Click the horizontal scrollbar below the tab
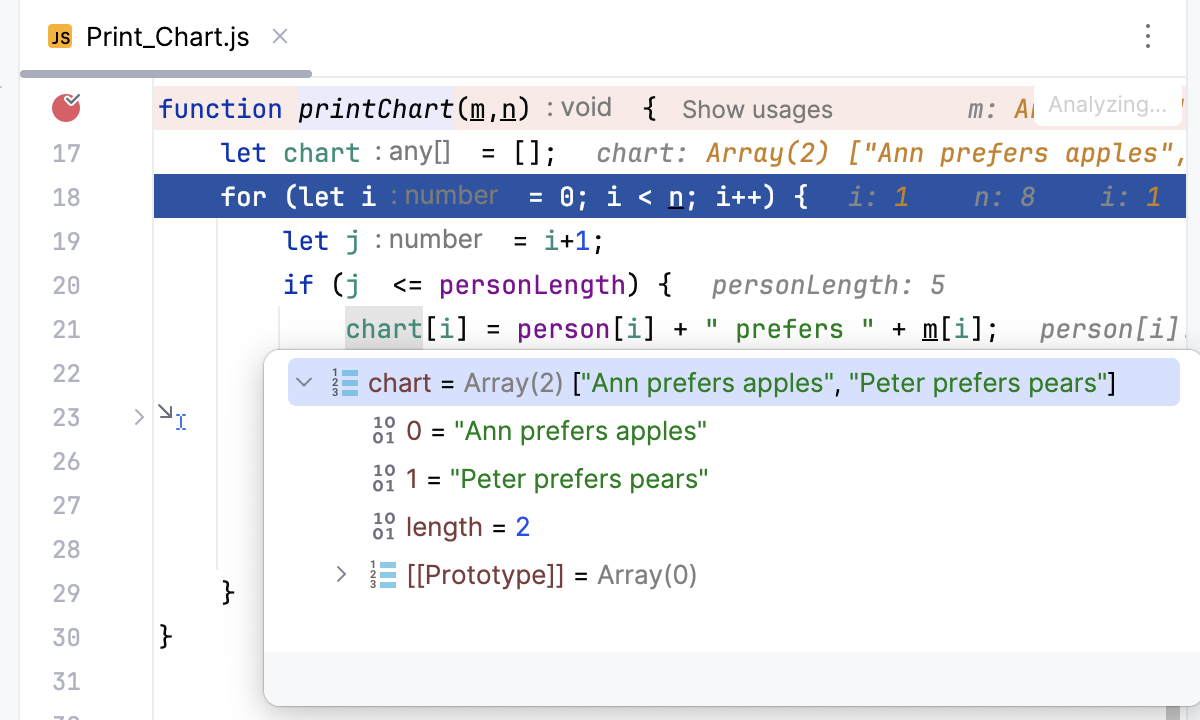The image size is (1200, 720). (x=165, y=72)
